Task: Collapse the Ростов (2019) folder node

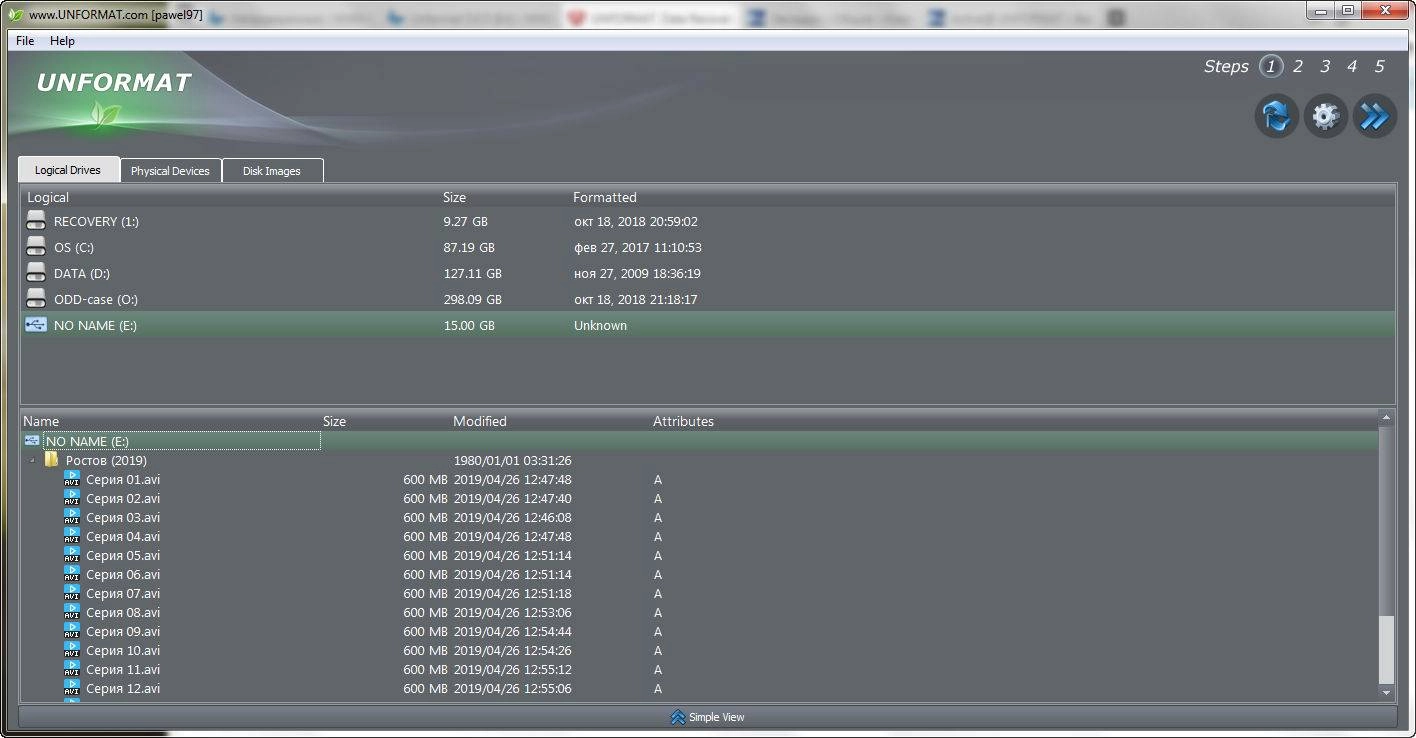Action: coord(31,461)
